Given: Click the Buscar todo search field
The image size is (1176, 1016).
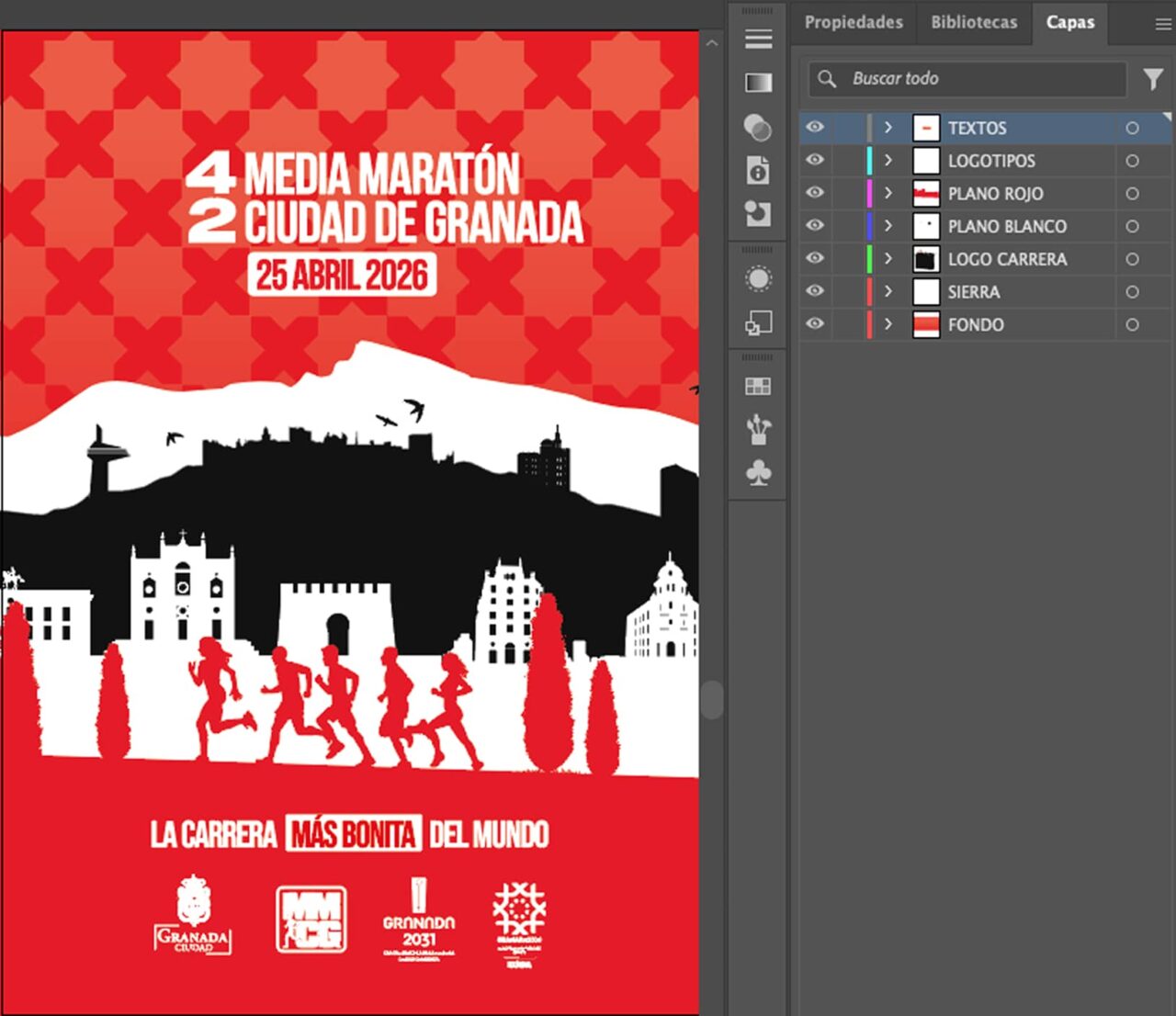Looking at the screenshot, I should tap(967, 79).
